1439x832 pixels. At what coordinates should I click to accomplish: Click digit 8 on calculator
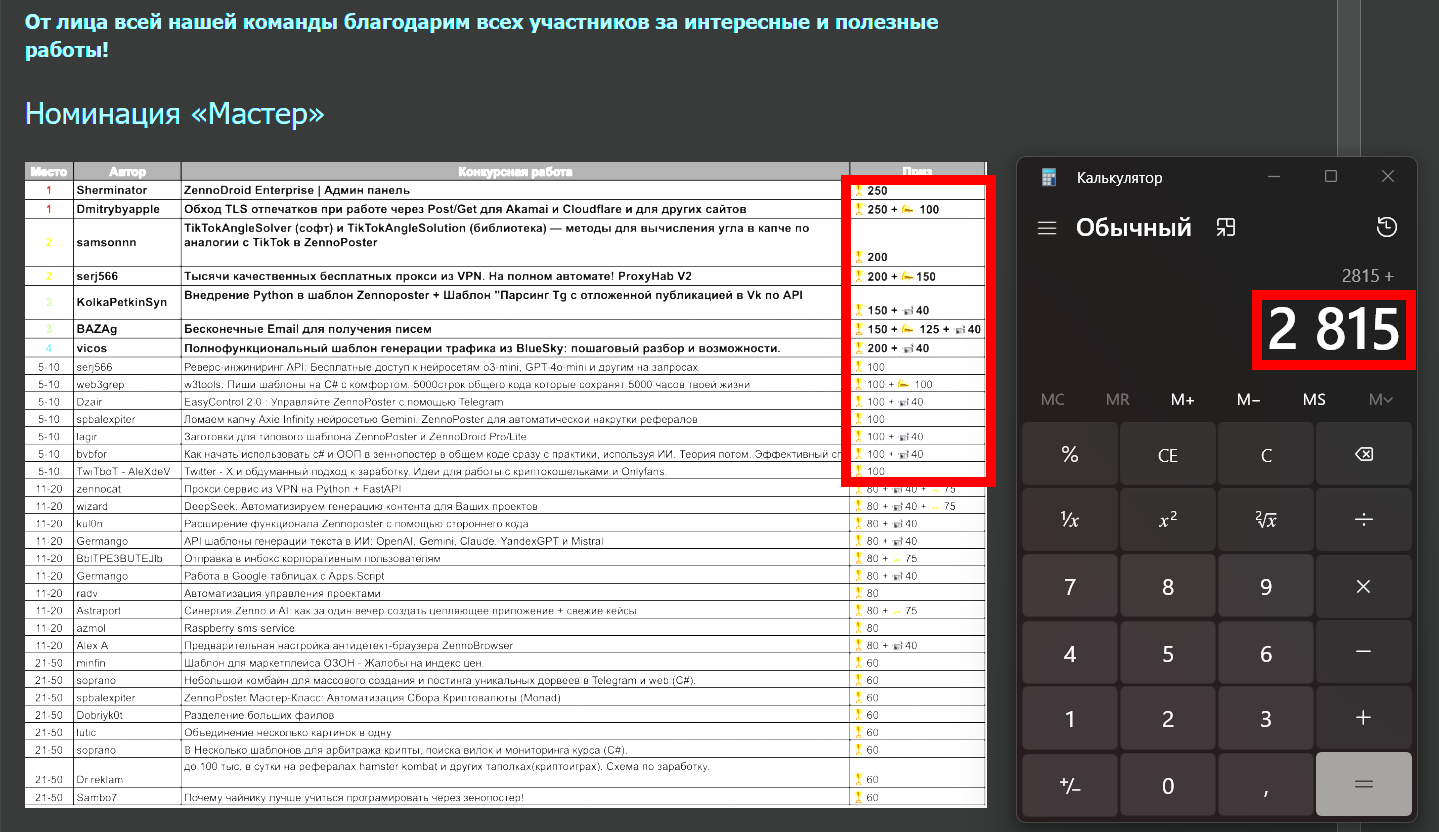1167,586
